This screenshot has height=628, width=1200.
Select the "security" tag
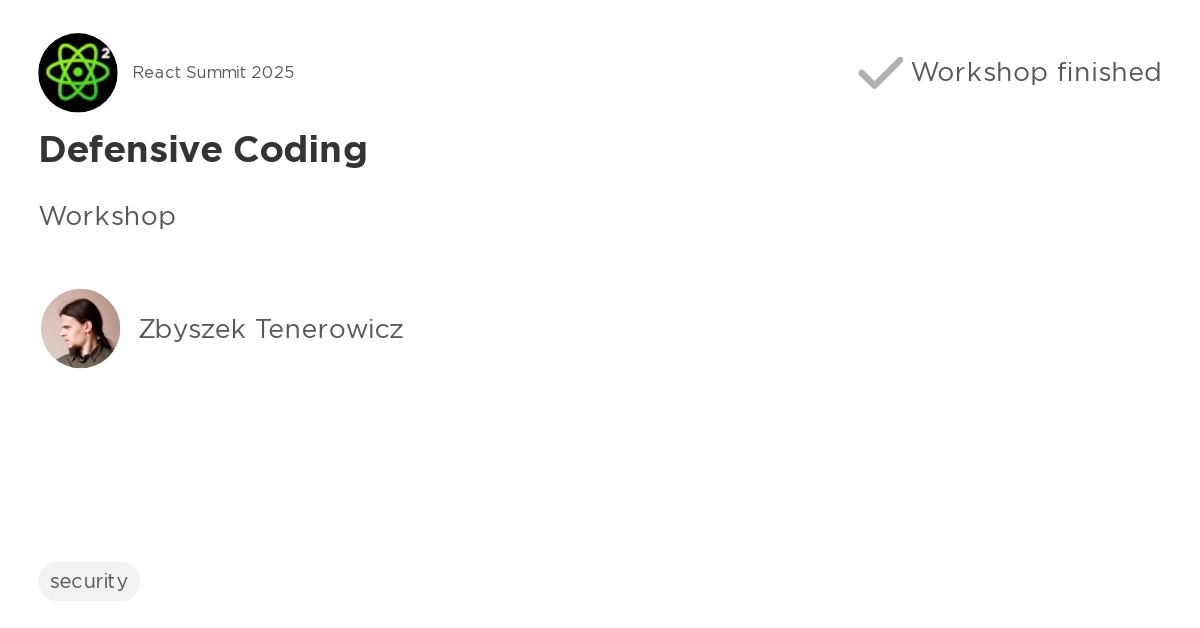click(x=89, y=581)
